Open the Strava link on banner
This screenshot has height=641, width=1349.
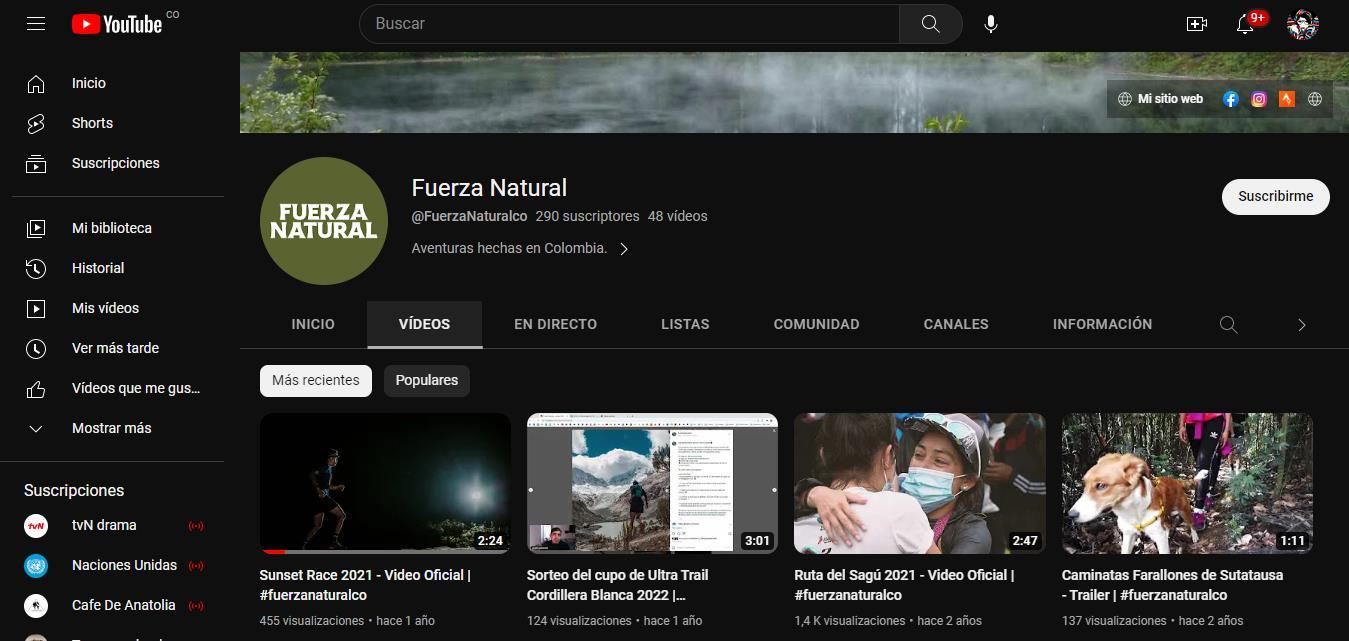tap(1287, 99)
